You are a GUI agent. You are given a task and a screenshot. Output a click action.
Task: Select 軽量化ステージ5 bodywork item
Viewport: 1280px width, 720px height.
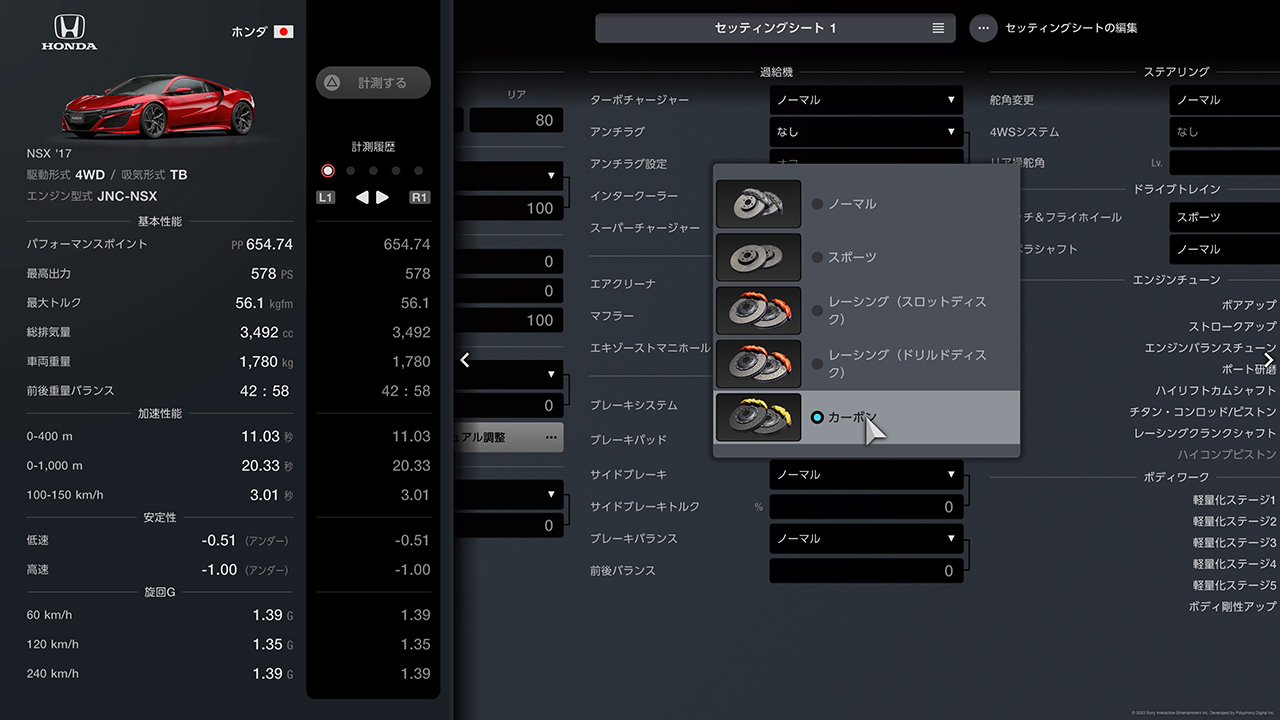pyautogui.click(x=1234, y=586)
